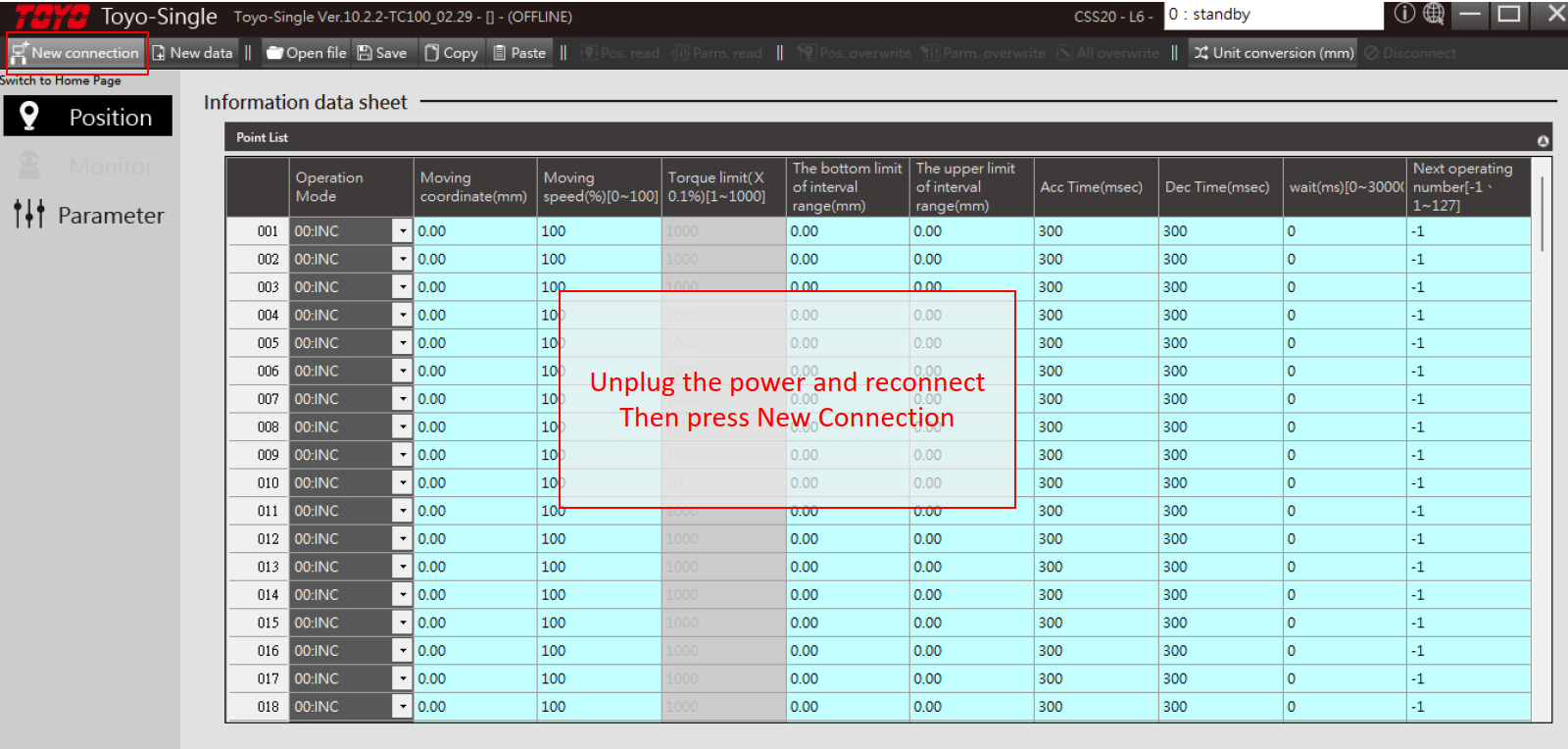Click the Point List panel title
Image resolution: width=1568 pixels, height=749 pixels.
tap(262, 137)
